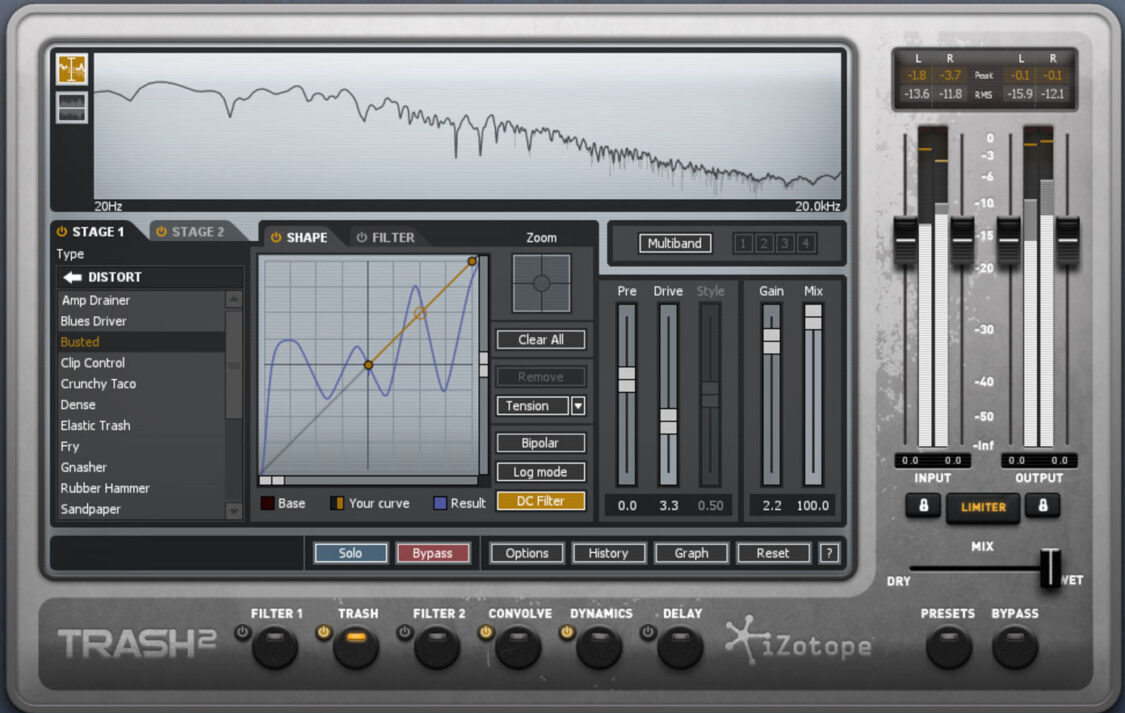Image resolution: width=1125 pixels, height=713 pixels.
Task: Select the Elastic Trash distortion preset
Action: tap(95, 425)
